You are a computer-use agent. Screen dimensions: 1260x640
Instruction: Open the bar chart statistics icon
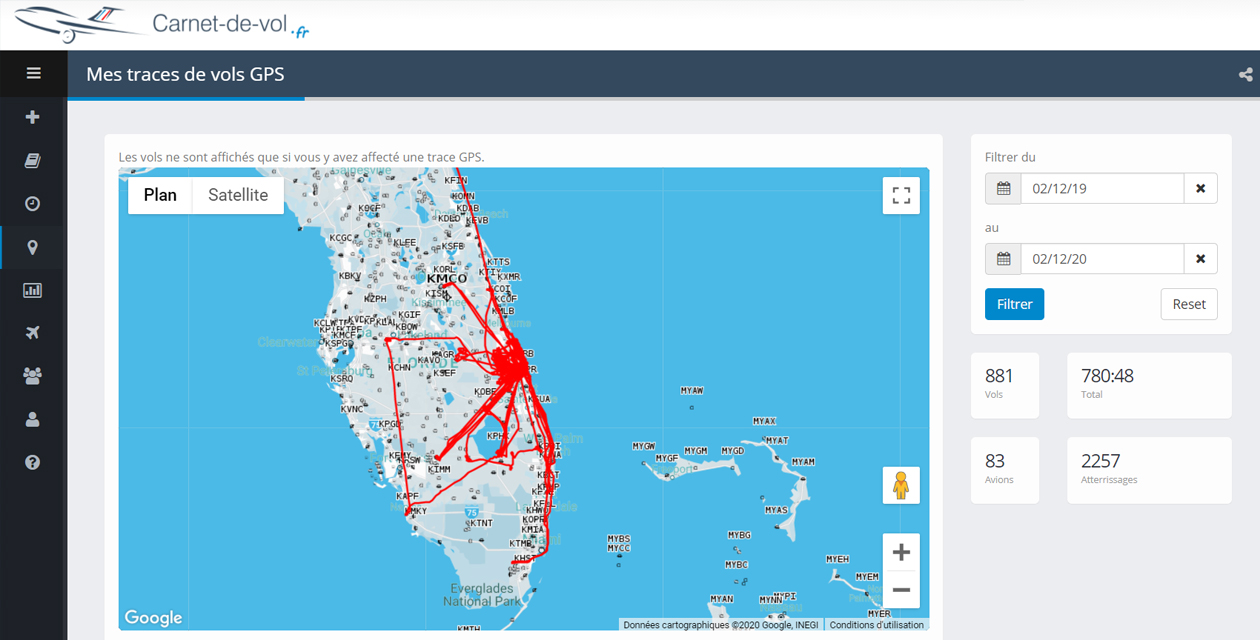coord(33,290)
